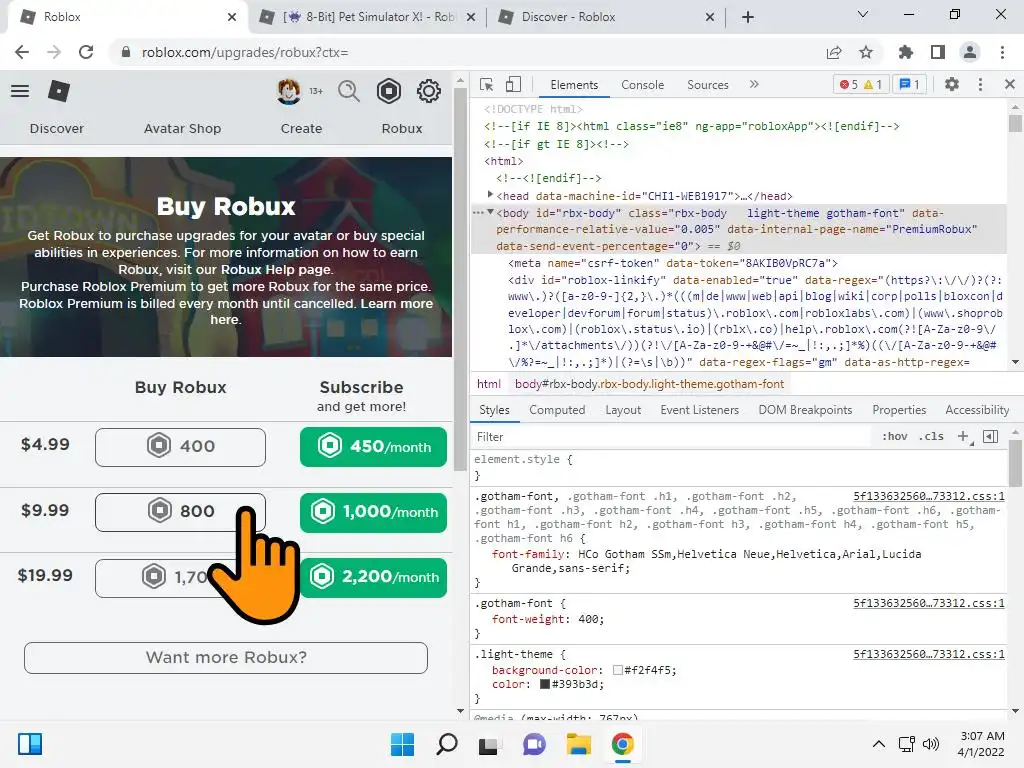This screenshot has height=768, width=1024.
Task: Open Chrome three-dot menu
Action: (1002, 52)
